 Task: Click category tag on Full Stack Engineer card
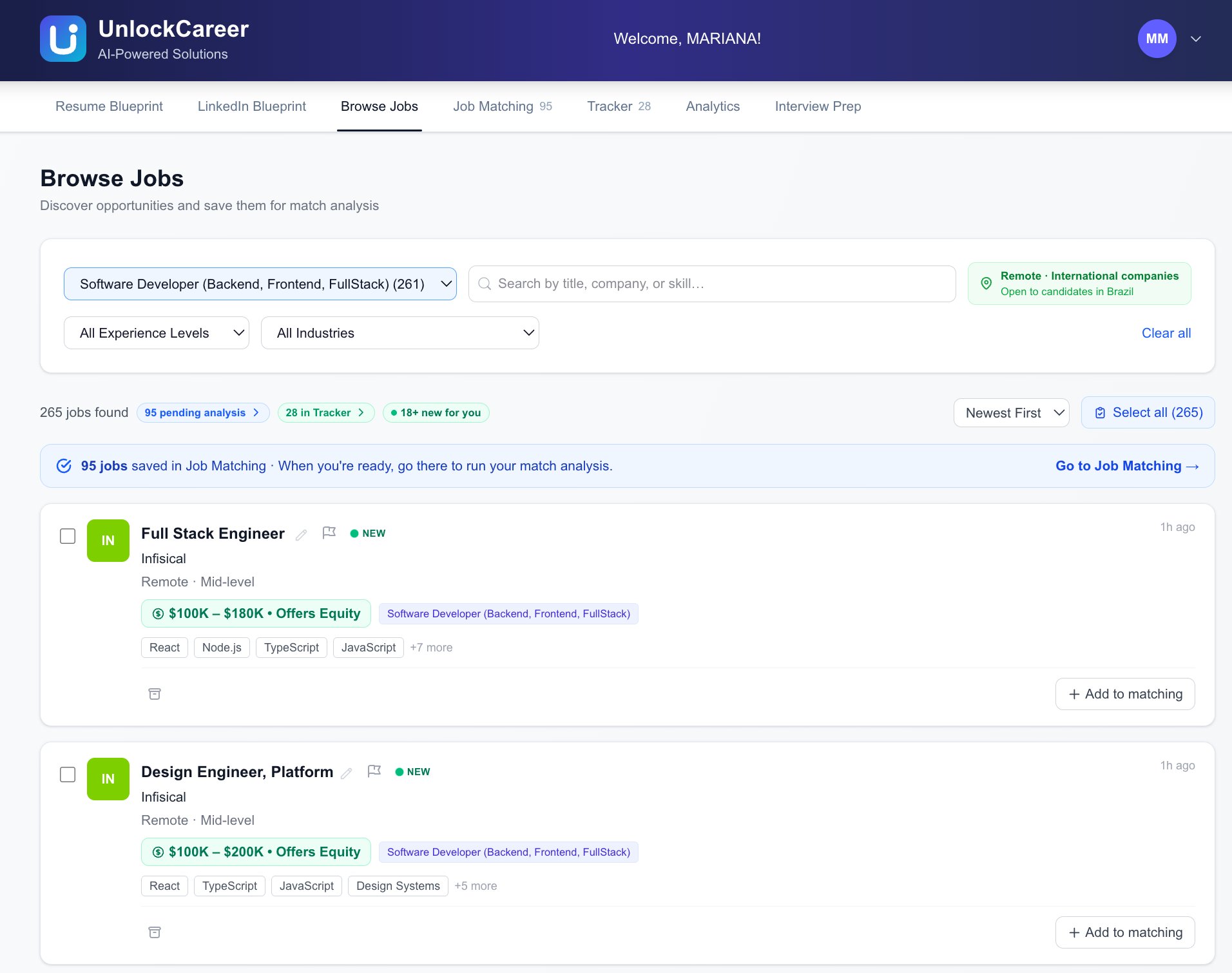pos(508,613)
